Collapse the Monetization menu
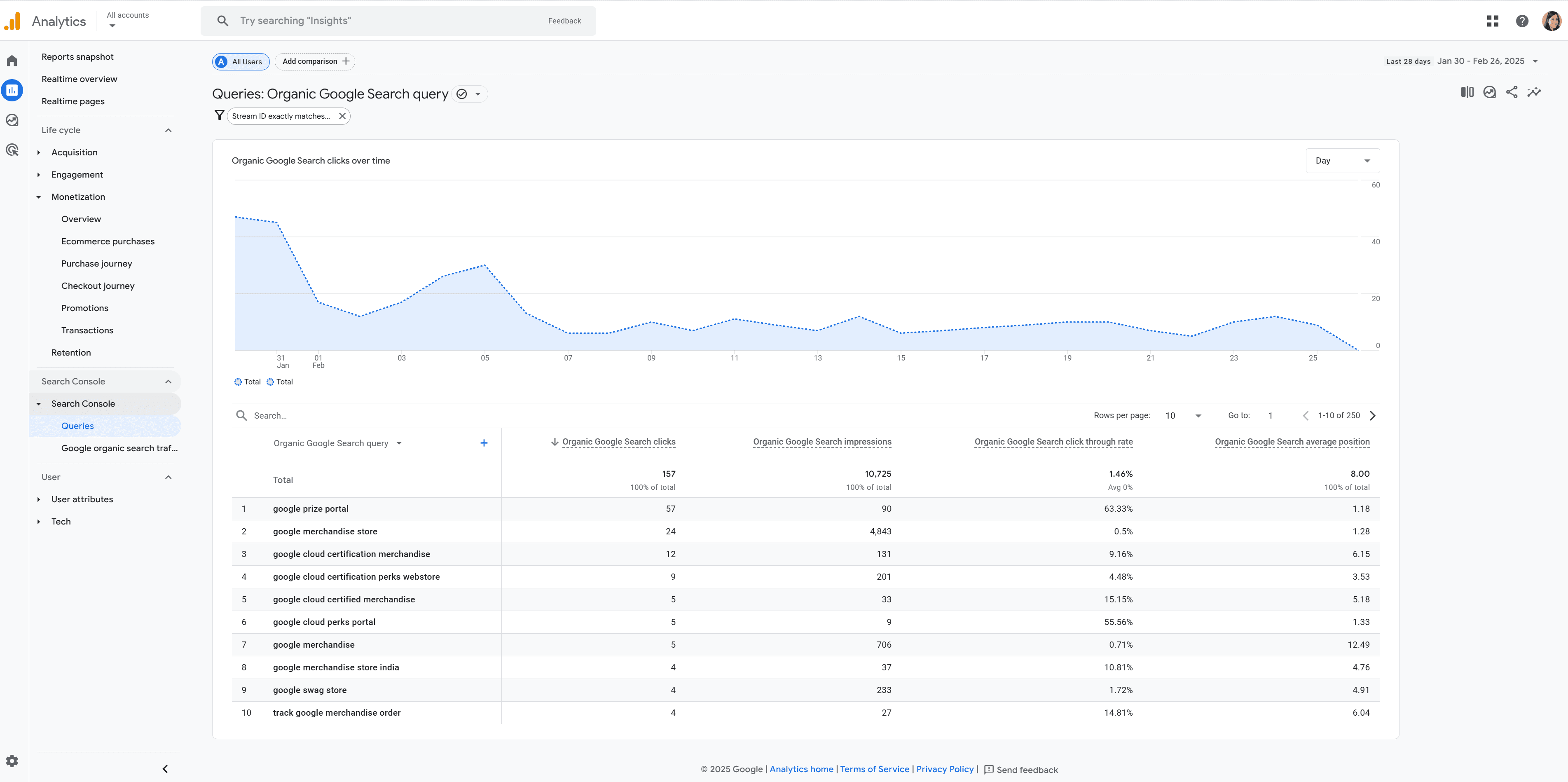1568x782 pixels. coord(39,197)
